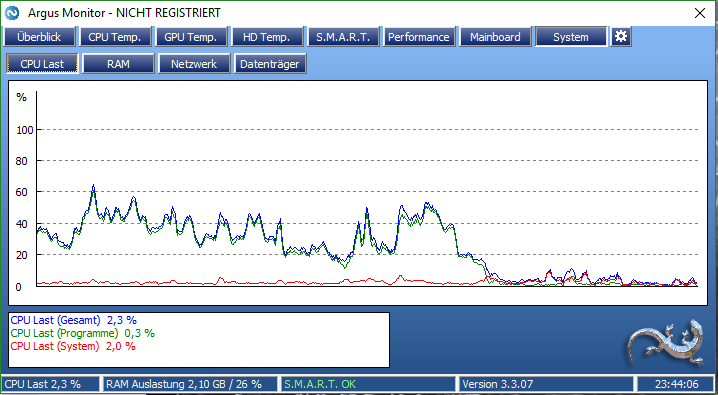Click the silver gecko logo
This screenshot has height=395, width=718.
667,342
